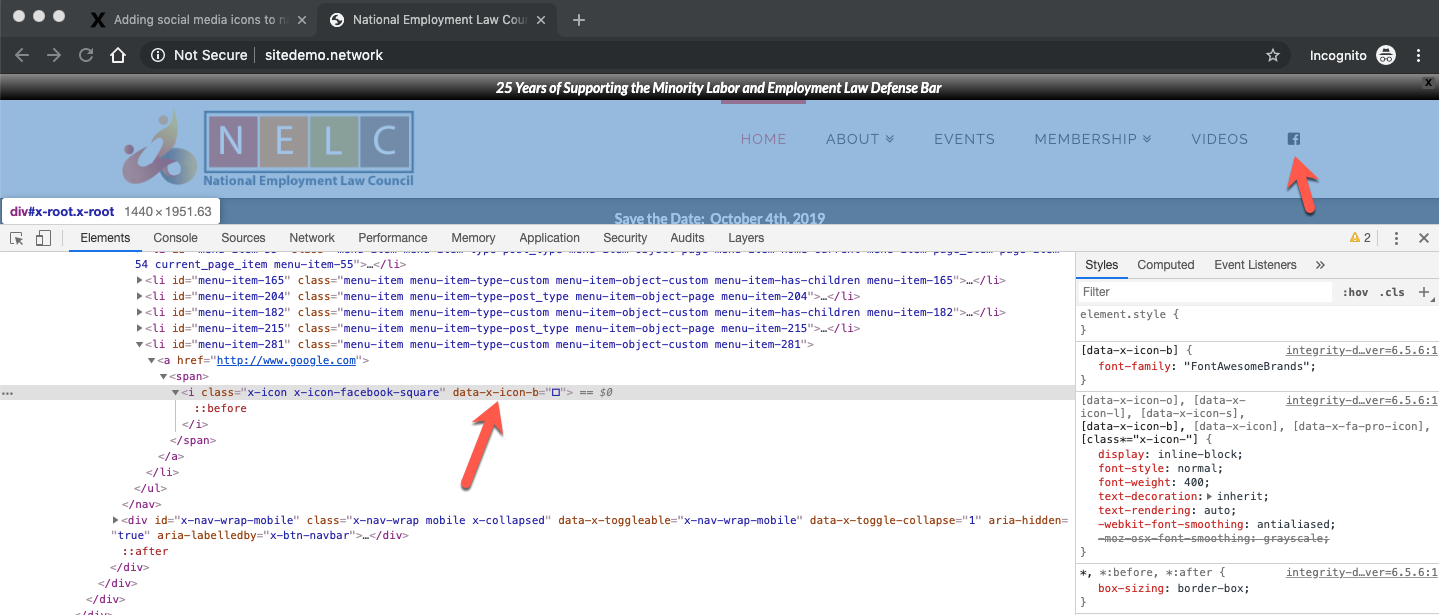Toggle the :hov element state panel
The width and height of the screenshot is (1439, 615).
point(1356,292)
